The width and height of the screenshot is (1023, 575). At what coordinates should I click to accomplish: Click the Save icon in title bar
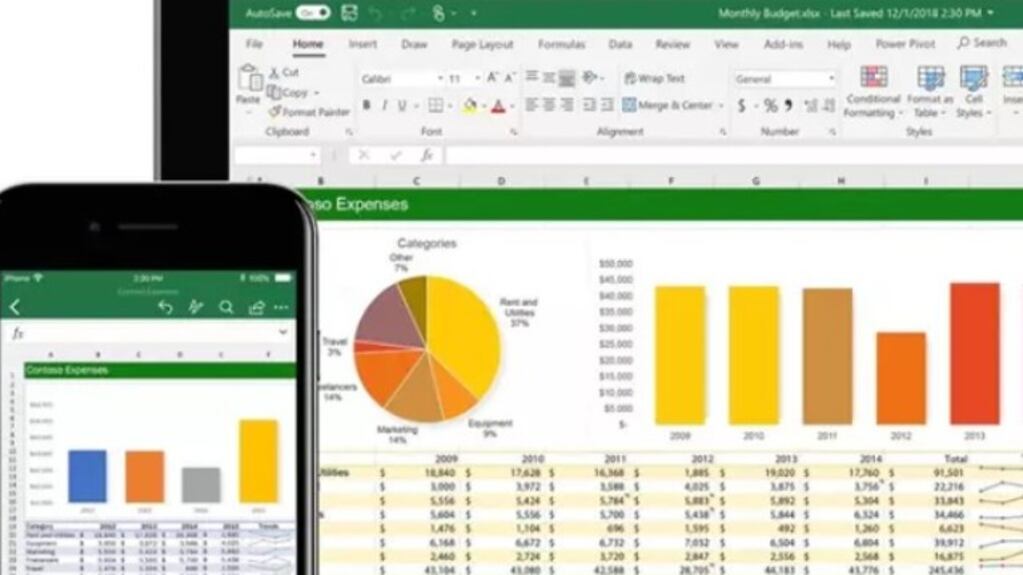(349, 13)
